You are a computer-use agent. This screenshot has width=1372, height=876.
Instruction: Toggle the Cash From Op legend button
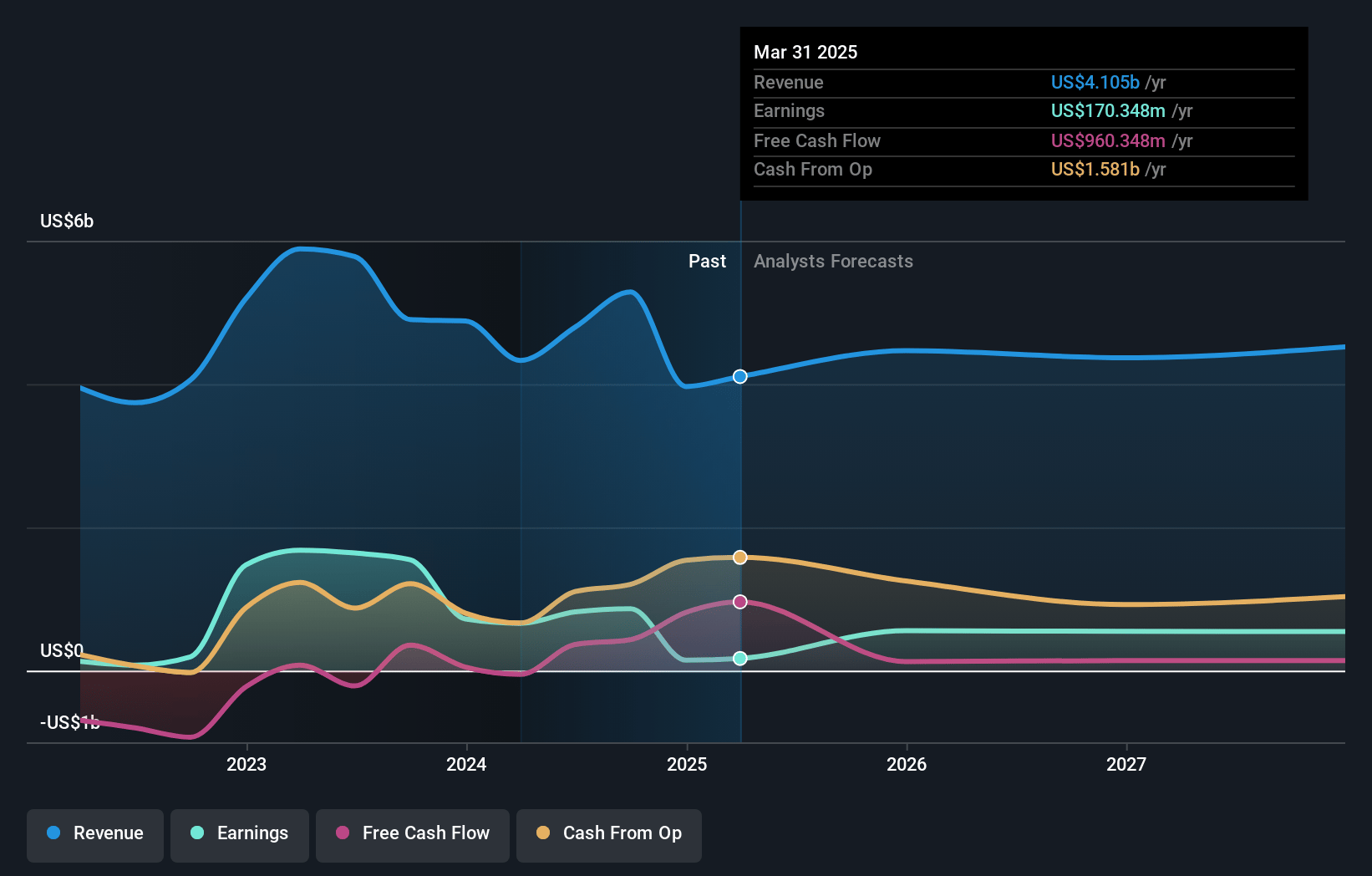(609, 835)
